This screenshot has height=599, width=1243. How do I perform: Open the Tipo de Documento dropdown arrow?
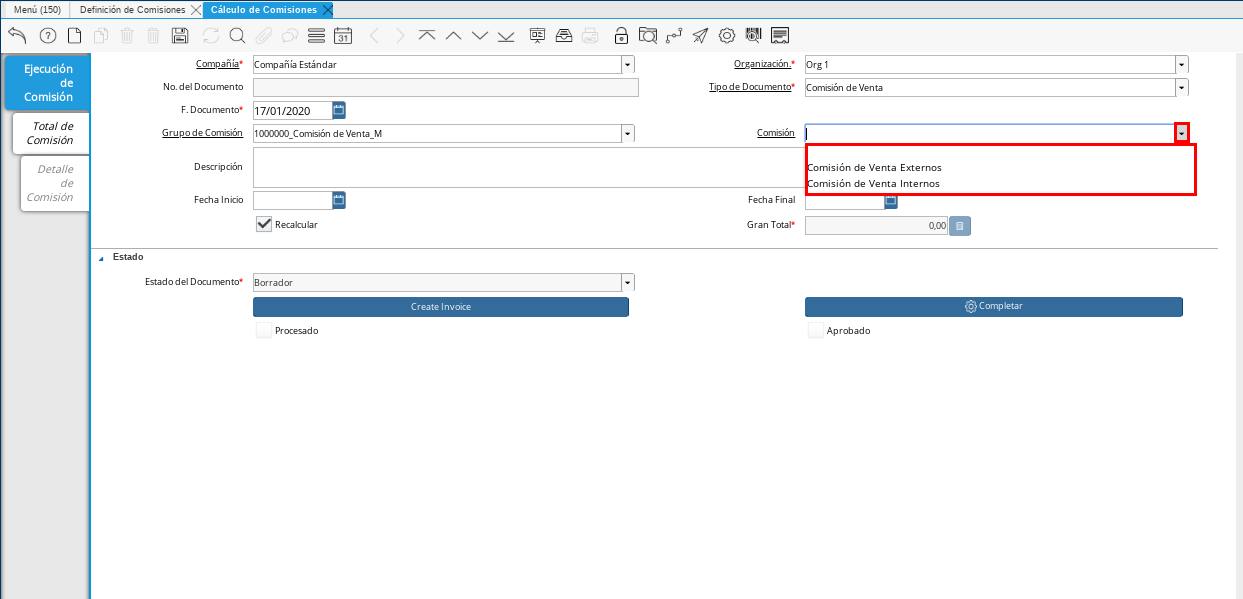click(x=1182, y=88)
